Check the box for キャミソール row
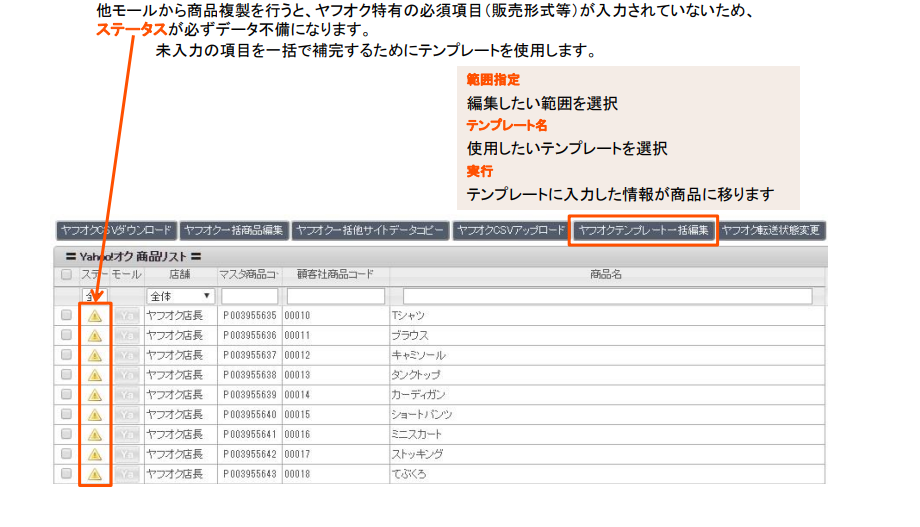The height and width of the screenshot is (527, 920). coord(66,354)
